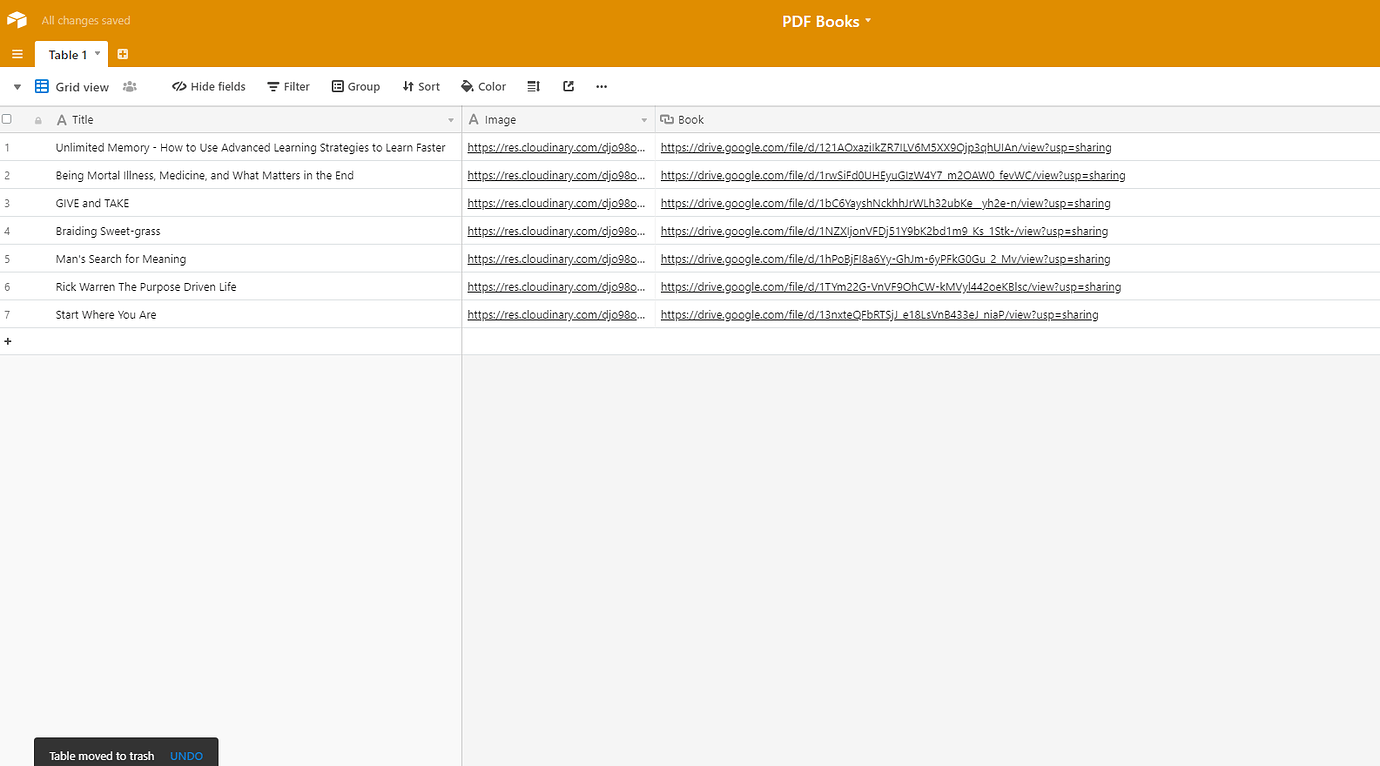
Task: Select all records via the header checkbox
Action: 6,118
